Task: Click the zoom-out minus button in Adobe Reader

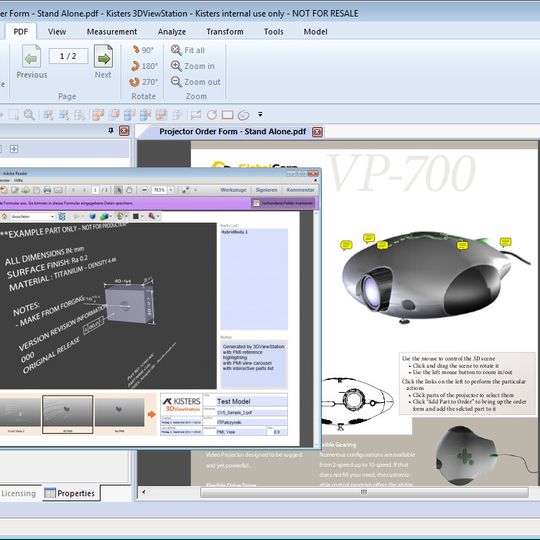Action: click(x=145, y=190)
